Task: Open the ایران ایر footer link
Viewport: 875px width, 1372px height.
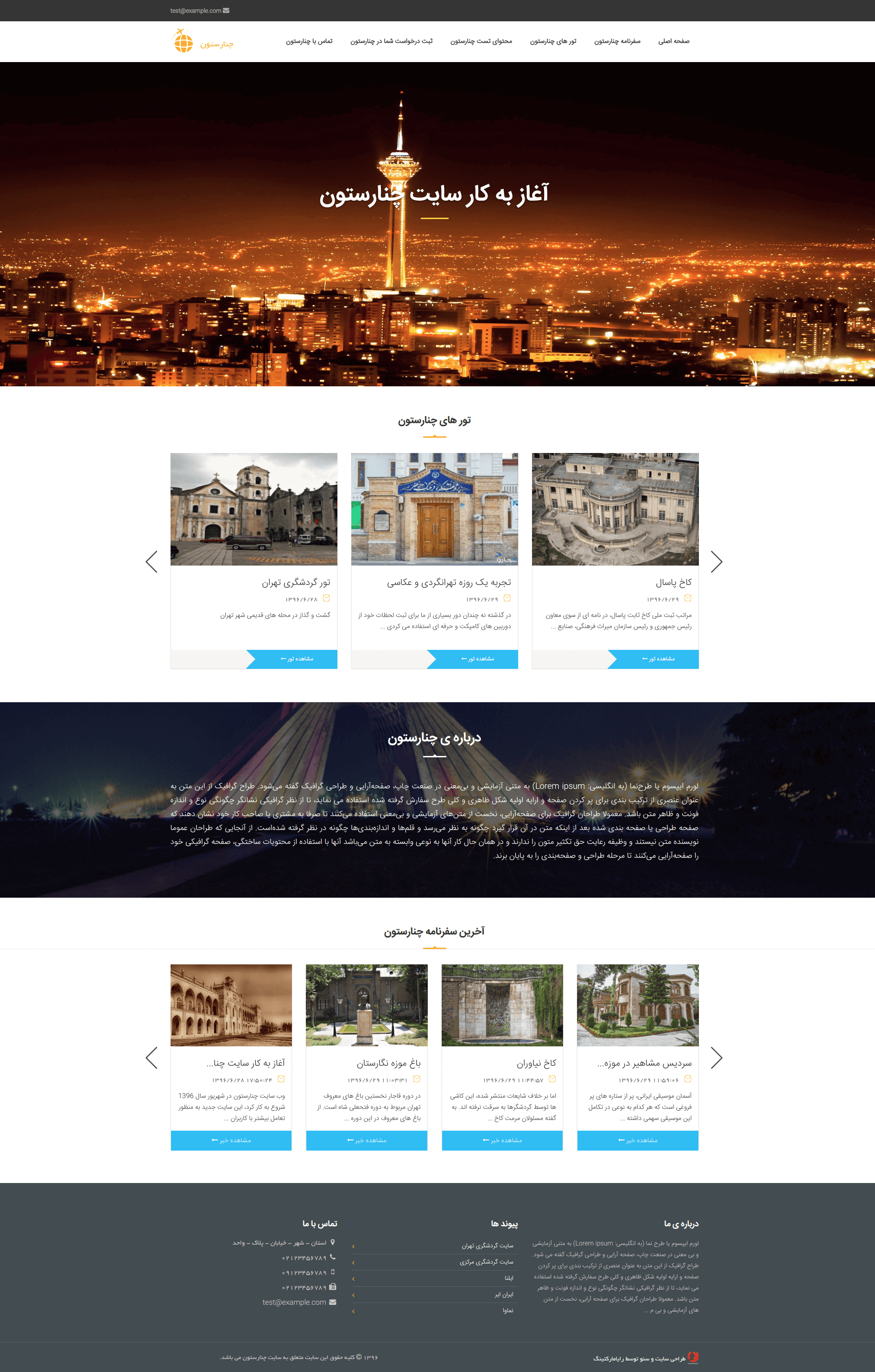Action: click(504, 1295)
